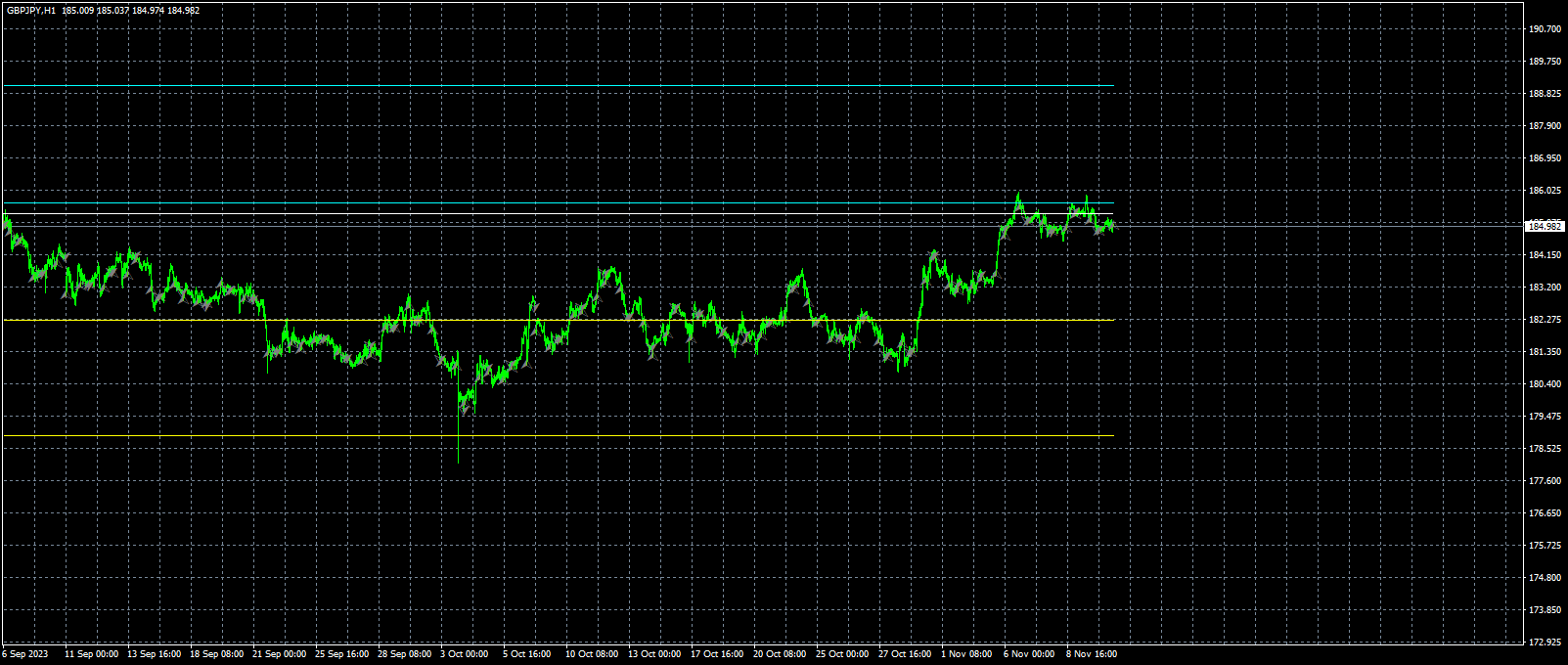This screenshot has height=665, width=1568.
Task: Click the 18 Sep 08:00 time label
Action: click(216, 654)
